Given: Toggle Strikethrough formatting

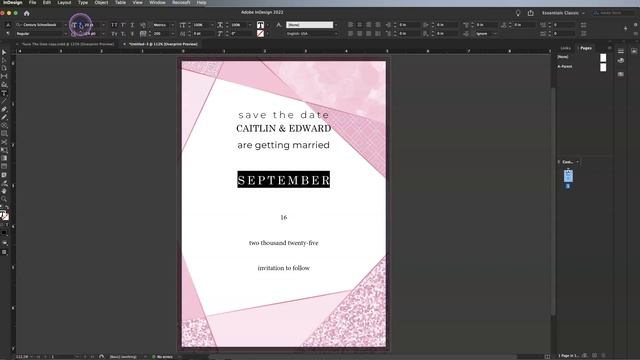Looking at the screenshot, I should click(x=132, y=33).
